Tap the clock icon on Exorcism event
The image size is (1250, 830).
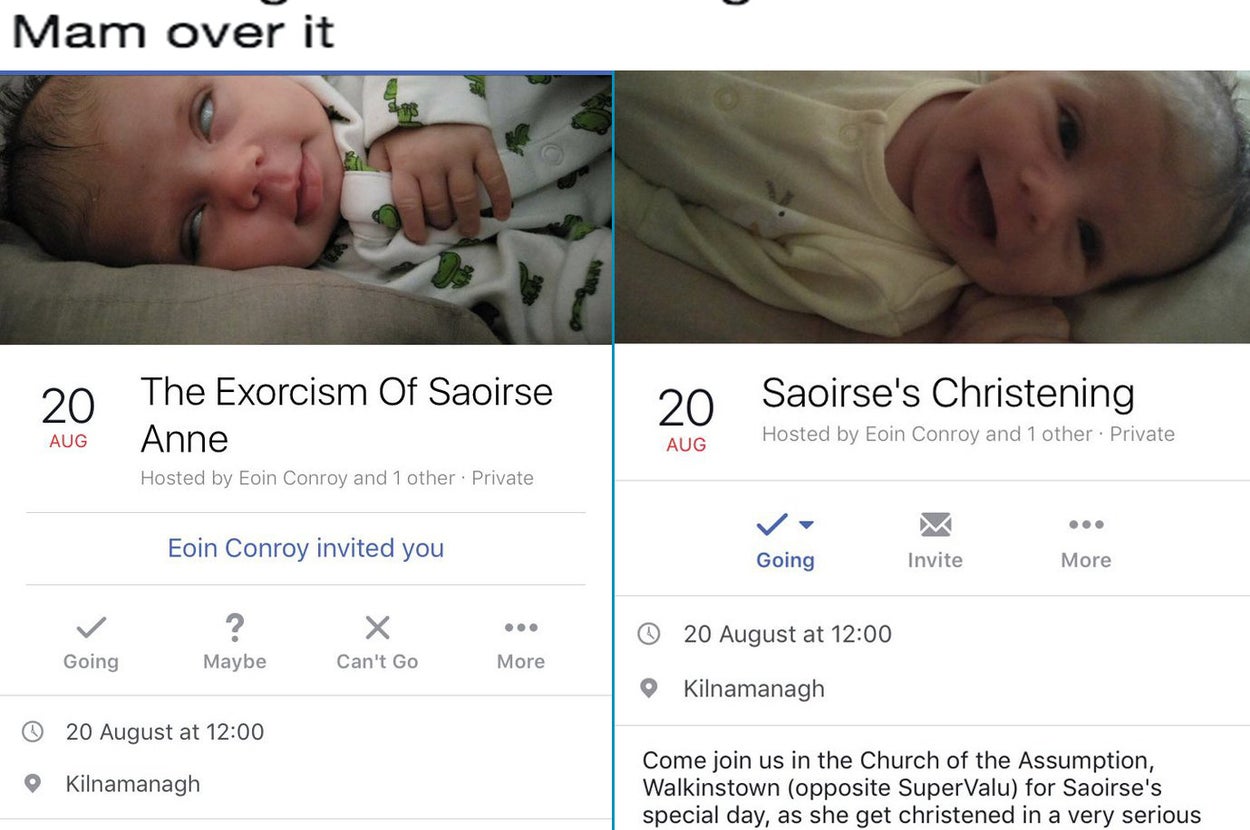[x=33, y=732]
